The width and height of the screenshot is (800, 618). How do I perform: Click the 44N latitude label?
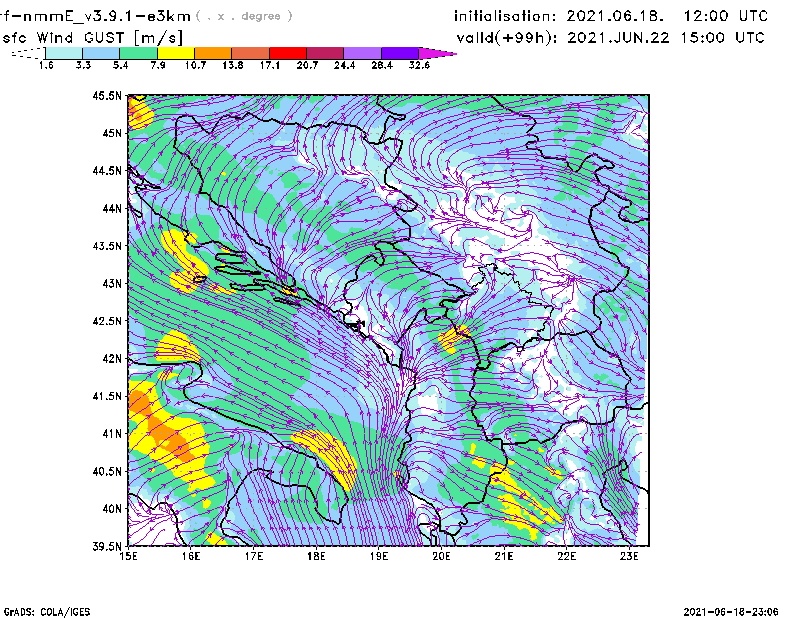[x=112, y=208]
